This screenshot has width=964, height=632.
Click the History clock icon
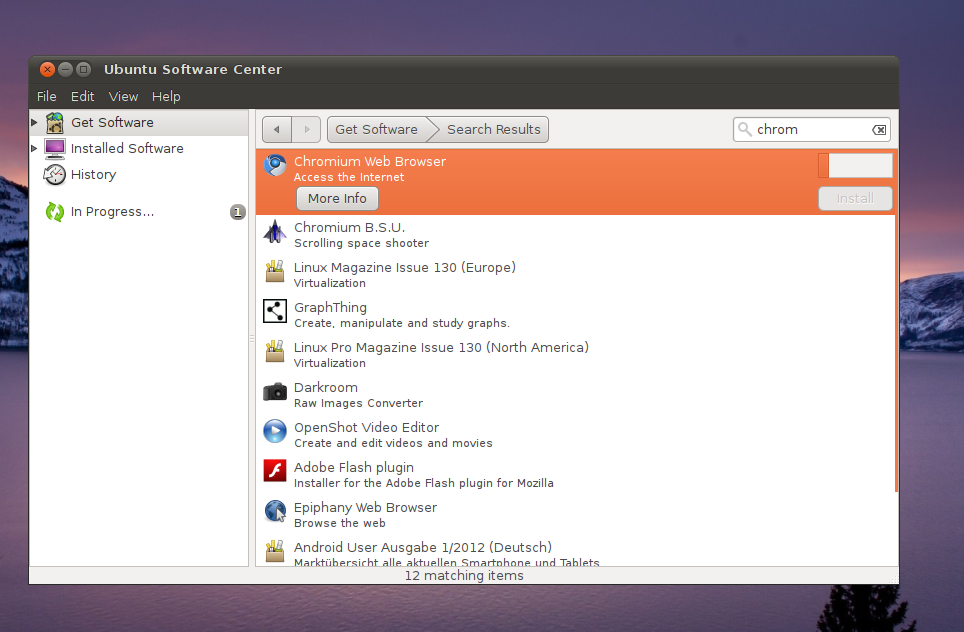coord(55,175)
